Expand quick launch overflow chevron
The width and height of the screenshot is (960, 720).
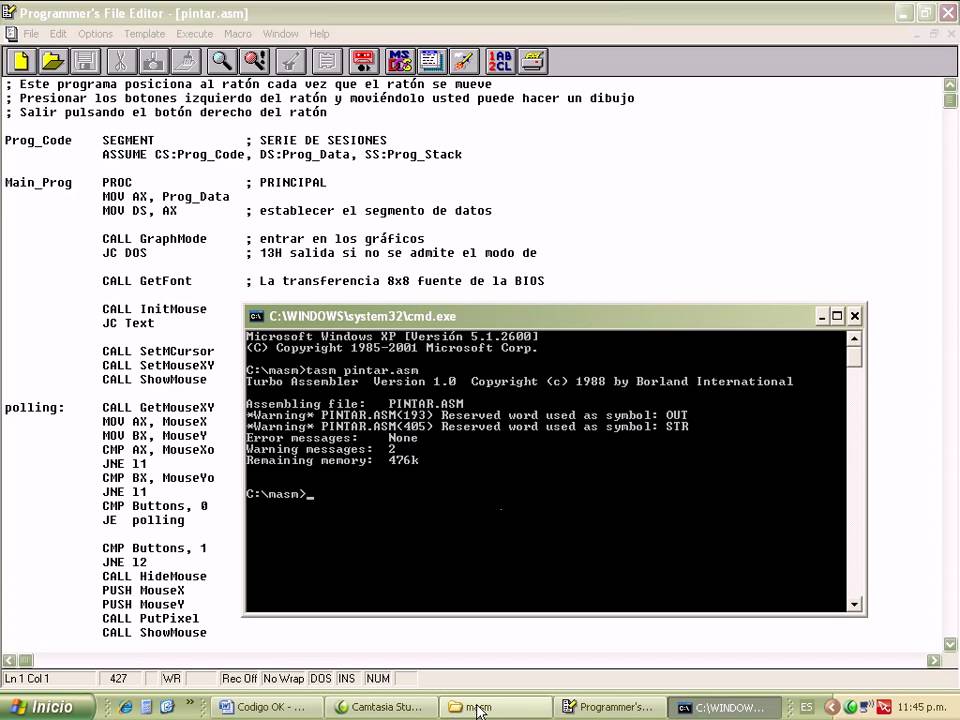coord(190,702)
